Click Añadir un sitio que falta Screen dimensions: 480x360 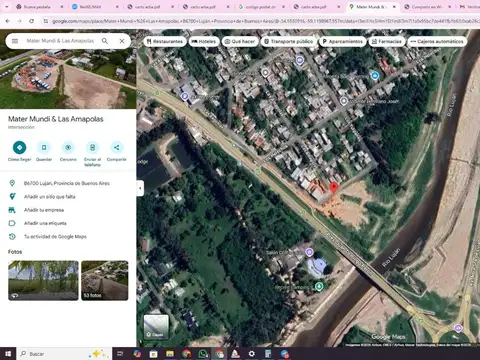tap(68, 197)
